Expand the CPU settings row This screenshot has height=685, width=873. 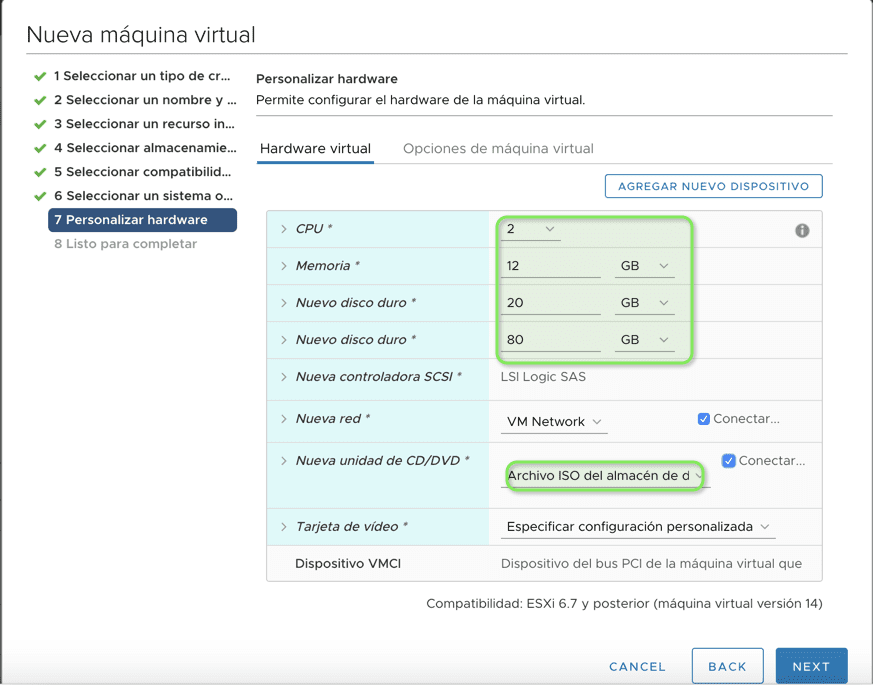pos(283,229)
